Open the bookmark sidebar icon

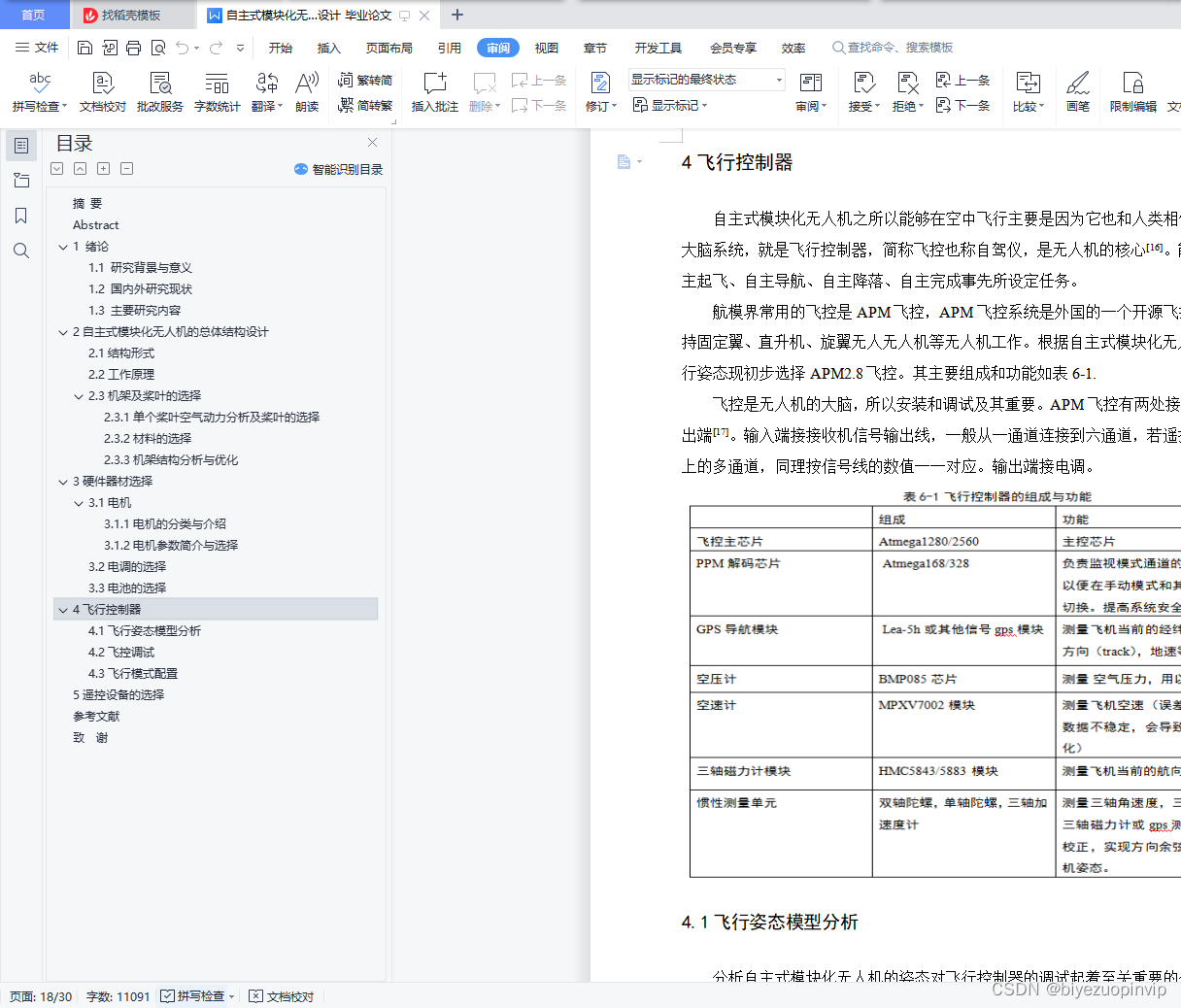click(21, 216)
